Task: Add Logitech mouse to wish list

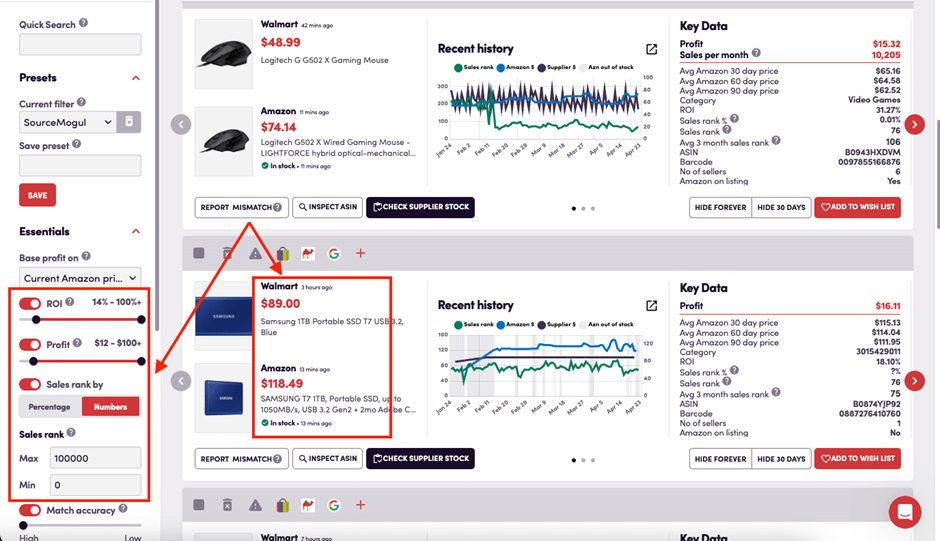Action: [857, 207]
